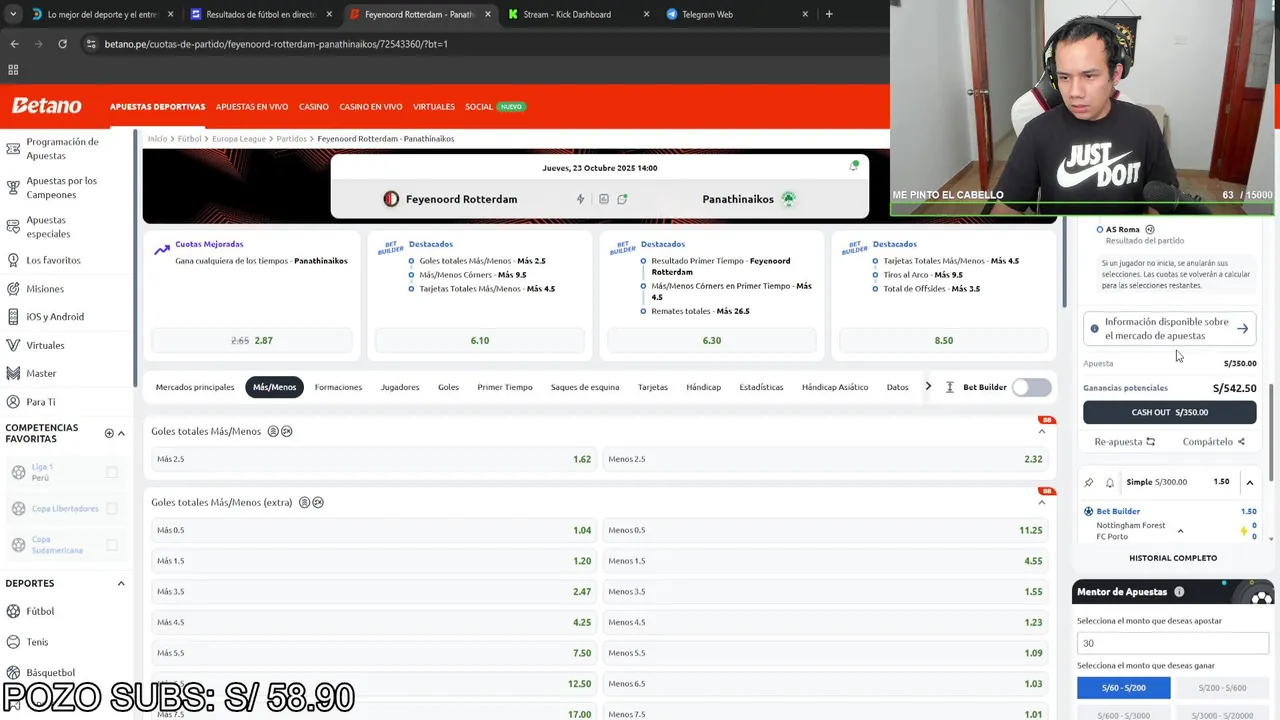The image size is (1280, 720).
Task: Click the bet amount input field
Action: pos(1173,643)
